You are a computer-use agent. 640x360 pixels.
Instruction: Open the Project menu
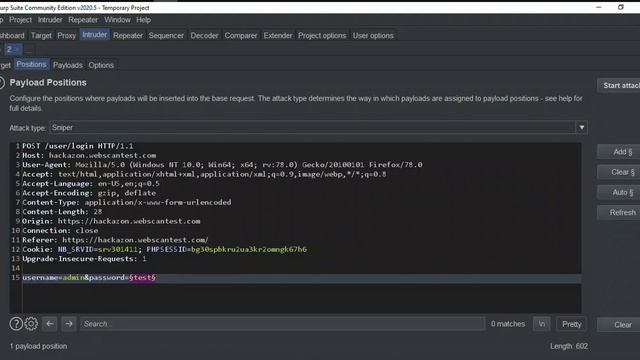click(x=20, y=20)
